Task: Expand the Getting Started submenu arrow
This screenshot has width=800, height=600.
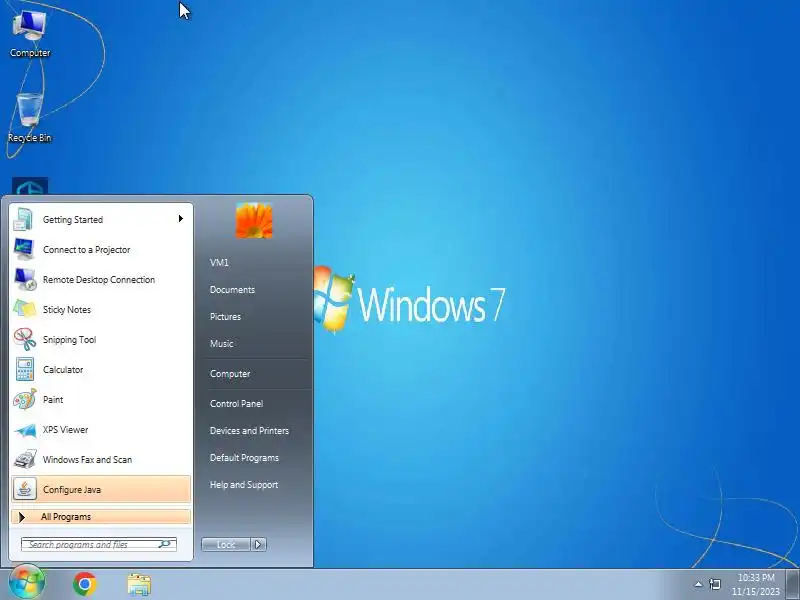Action: tap(181, 219)
